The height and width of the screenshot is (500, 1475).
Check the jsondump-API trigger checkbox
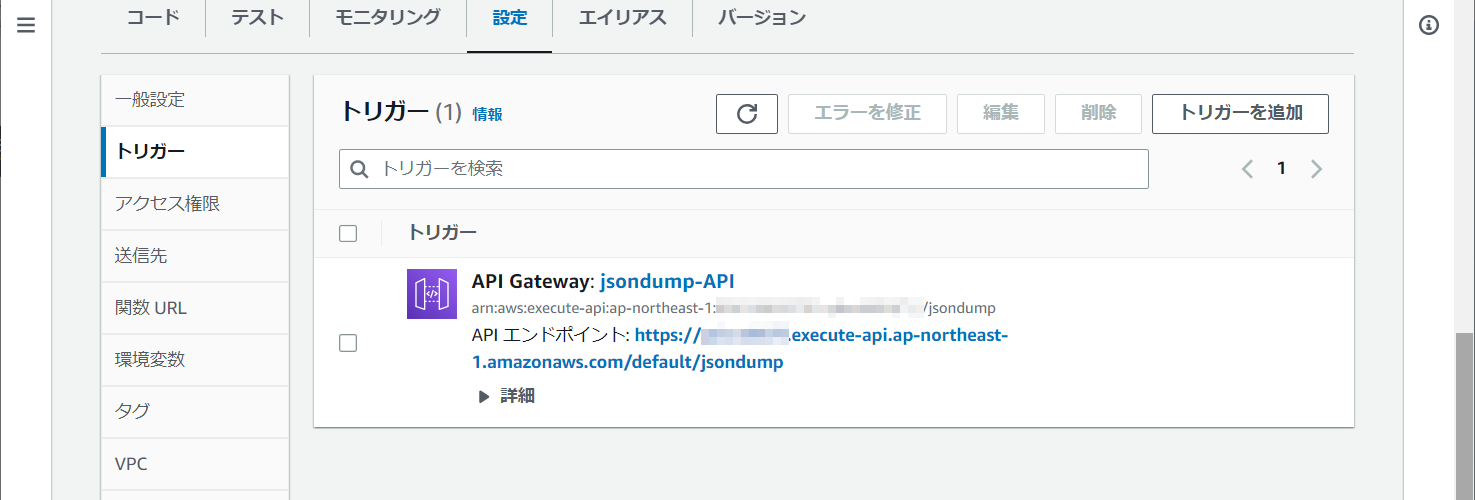[348, 343]
